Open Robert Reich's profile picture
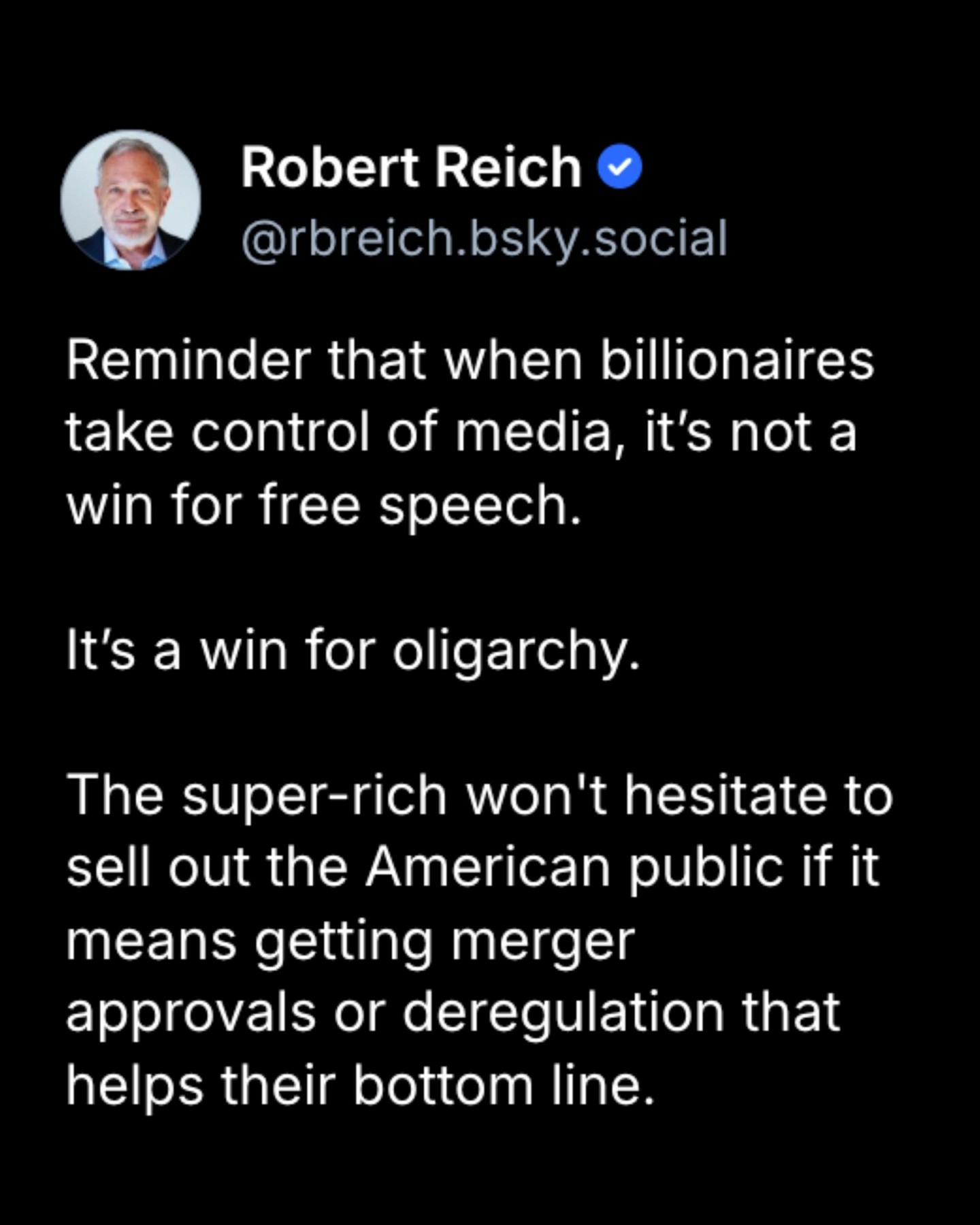Image resolution: width=980 pixels, height=1225 pixels. click(x=131, y=200)
